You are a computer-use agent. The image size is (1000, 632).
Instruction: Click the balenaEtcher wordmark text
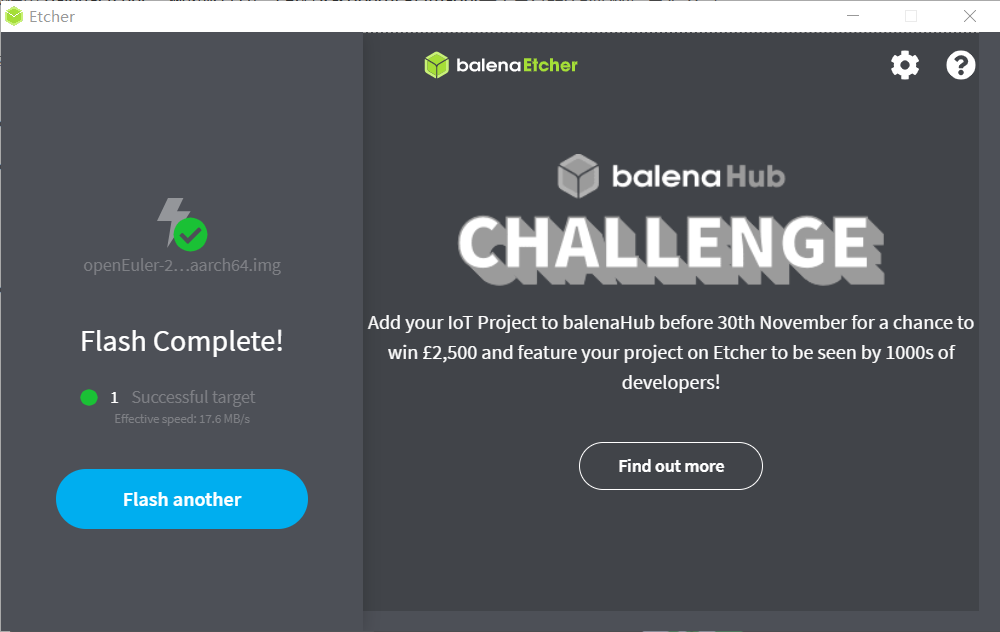click(517, 65)
